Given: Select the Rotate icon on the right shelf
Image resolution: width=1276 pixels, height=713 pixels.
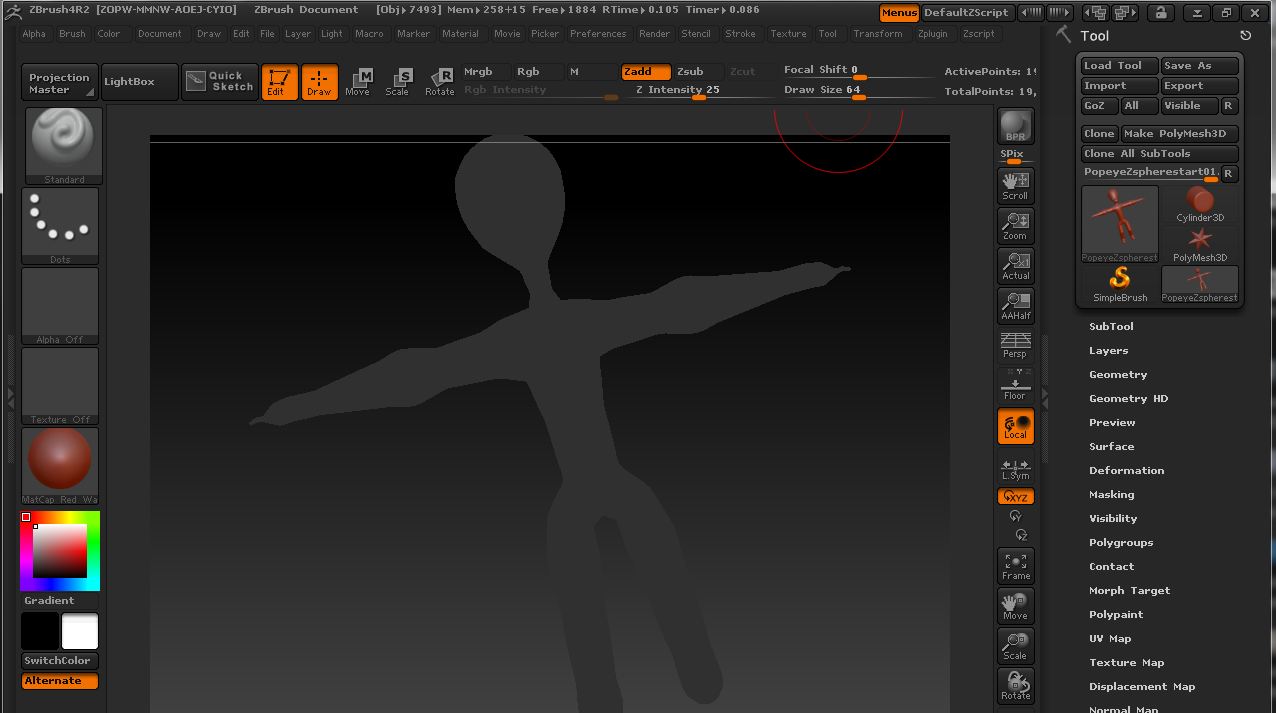Looking at the screenshot, I should pyautogui.click(x=1014, y=685).
